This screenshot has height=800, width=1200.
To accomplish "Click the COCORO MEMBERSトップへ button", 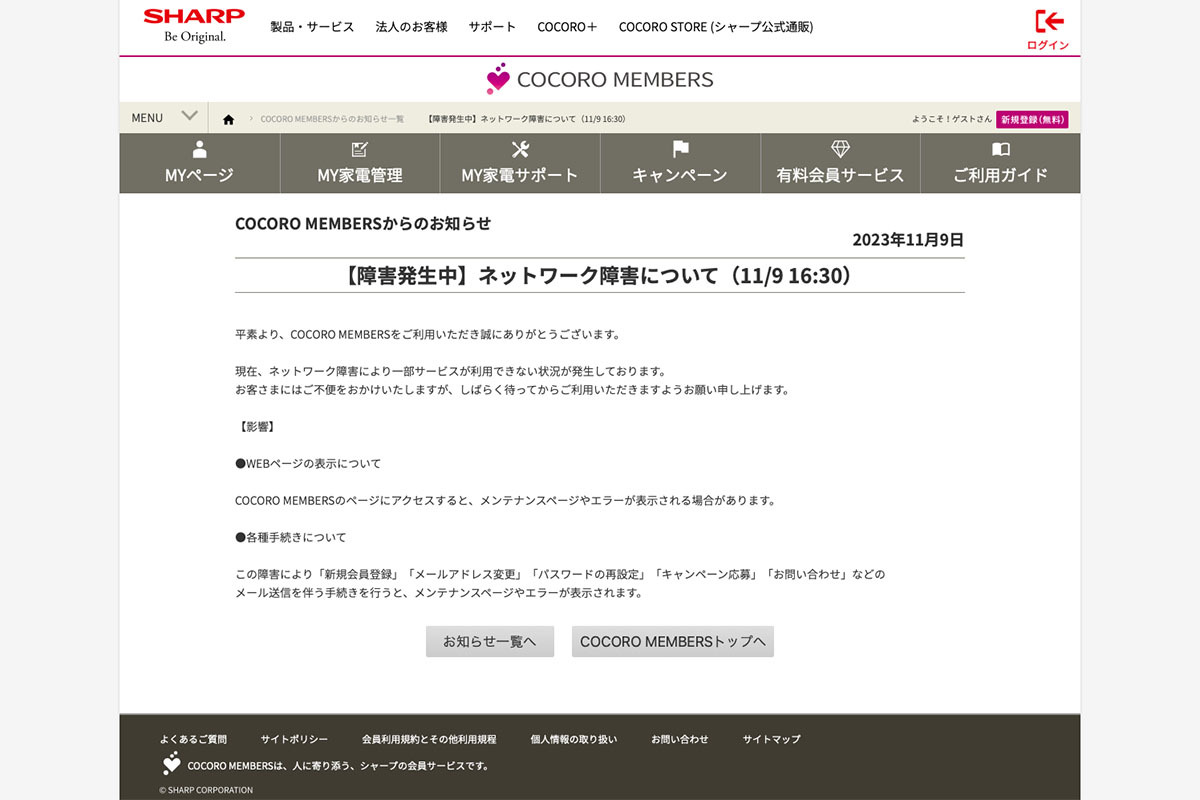I will (673, 641).
